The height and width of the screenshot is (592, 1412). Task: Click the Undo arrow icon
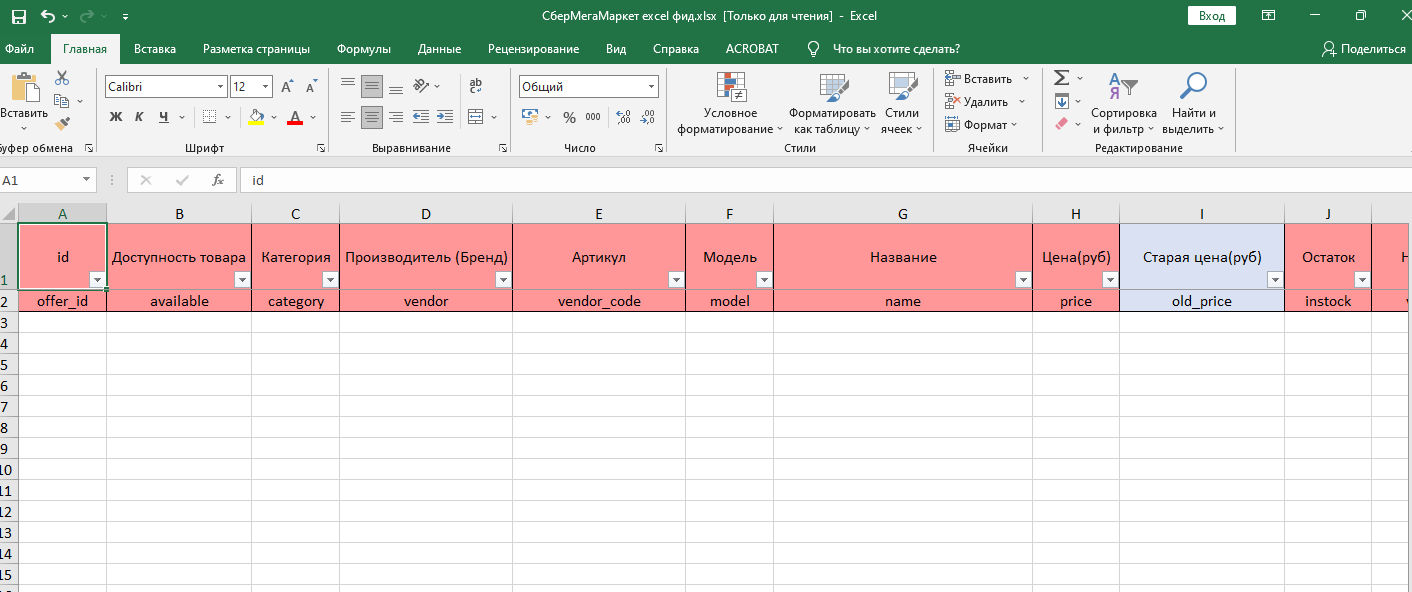(48, 16)
